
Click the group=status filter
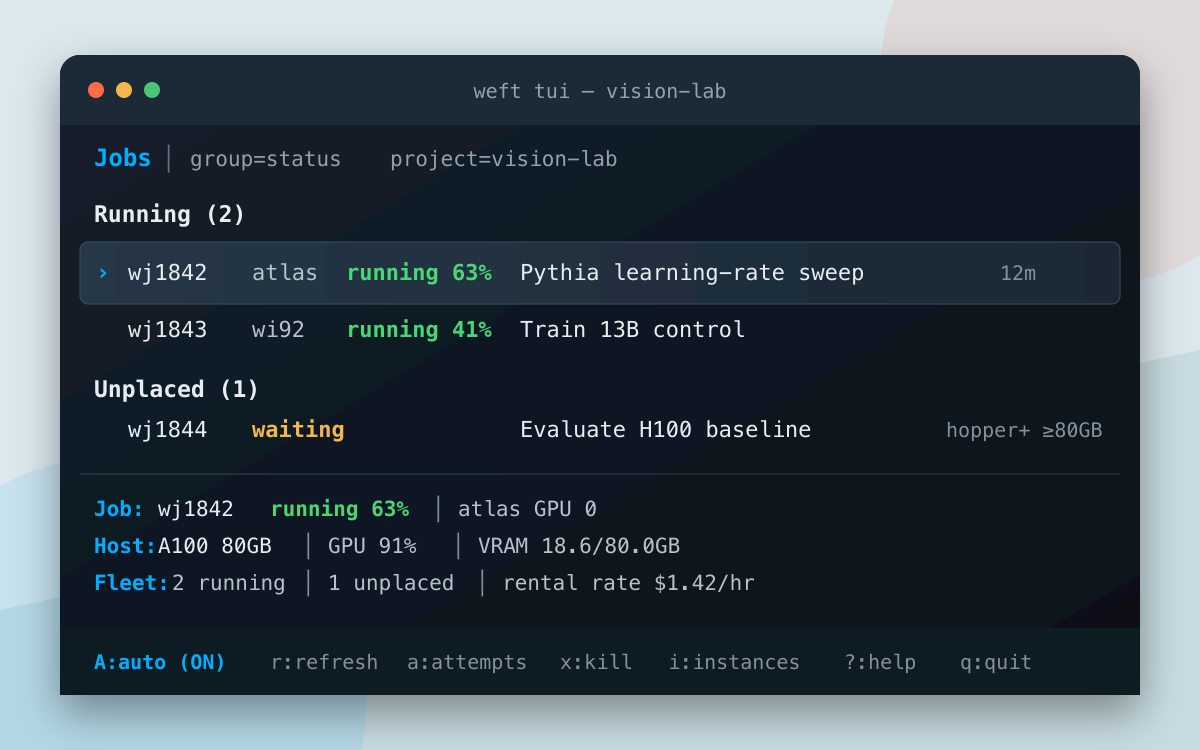(265, 159)
